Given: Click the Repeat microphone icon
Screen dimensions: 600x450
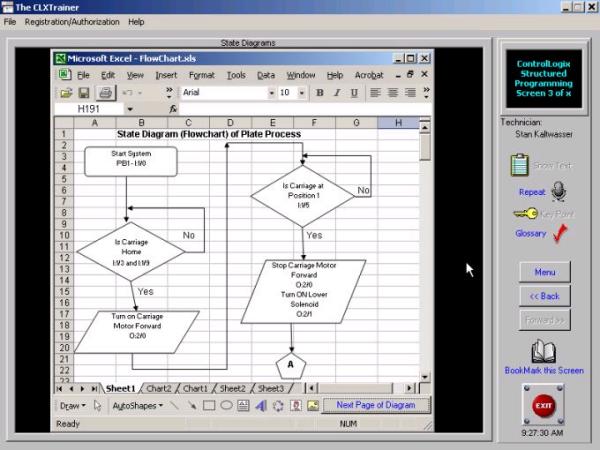Looking at the screenshot, I should click(559, 191).
